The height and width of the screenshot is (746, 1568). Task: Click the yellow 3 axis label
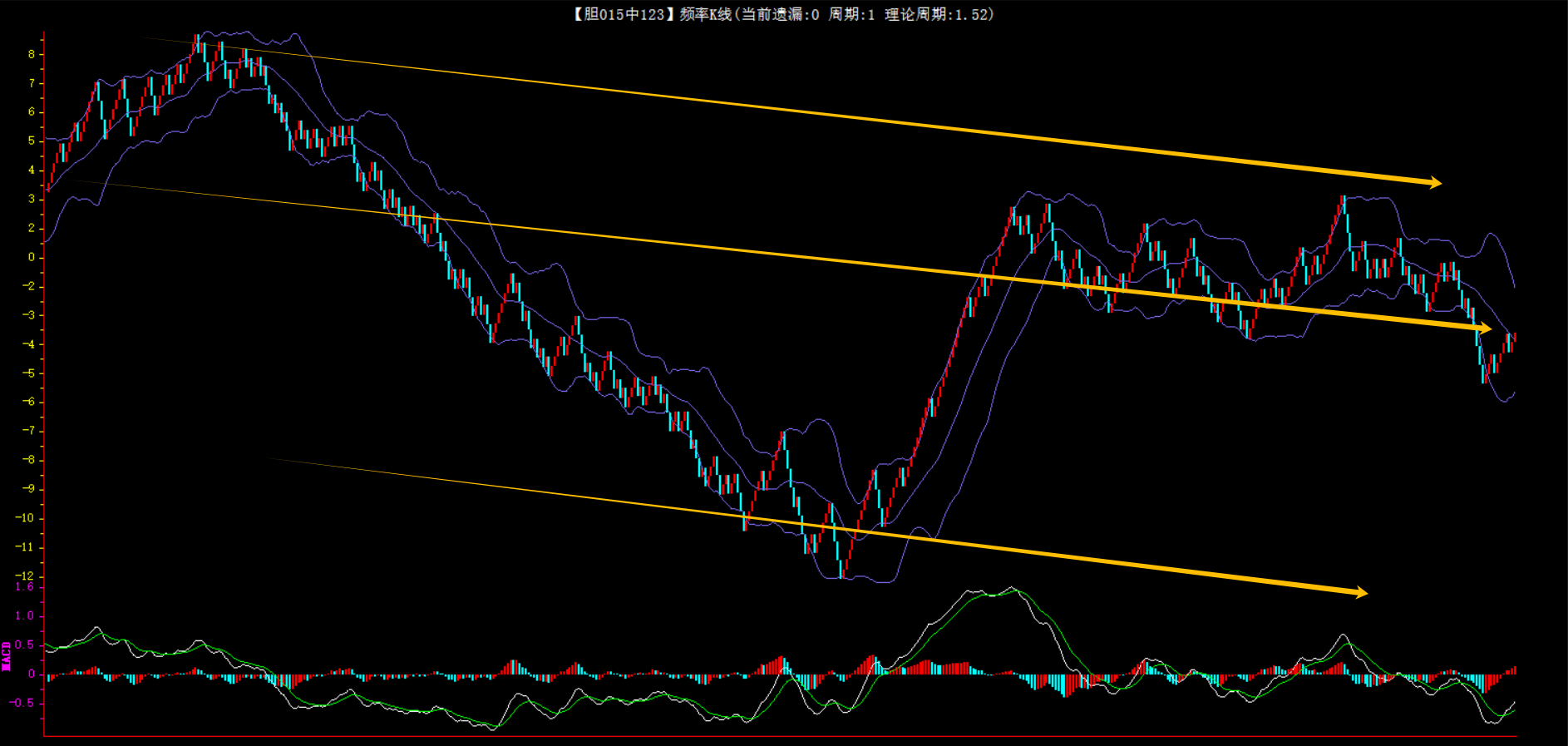32,199
